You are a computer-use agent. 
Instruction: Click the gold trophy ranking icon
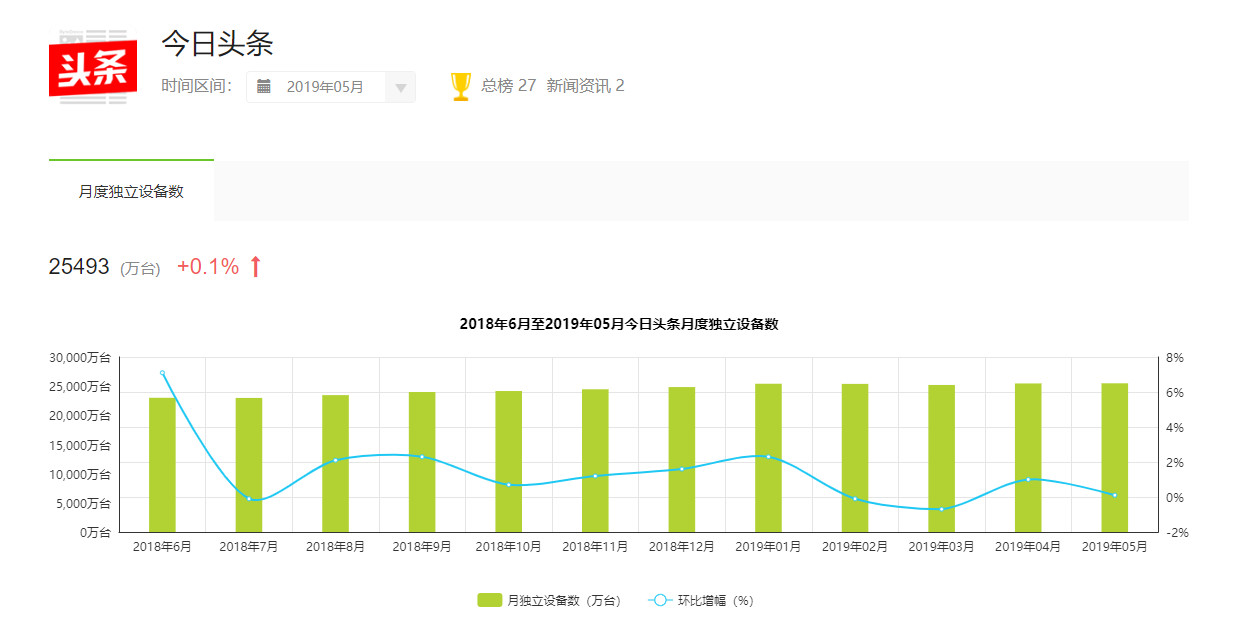pyautogui.click(x=461, y=86)
